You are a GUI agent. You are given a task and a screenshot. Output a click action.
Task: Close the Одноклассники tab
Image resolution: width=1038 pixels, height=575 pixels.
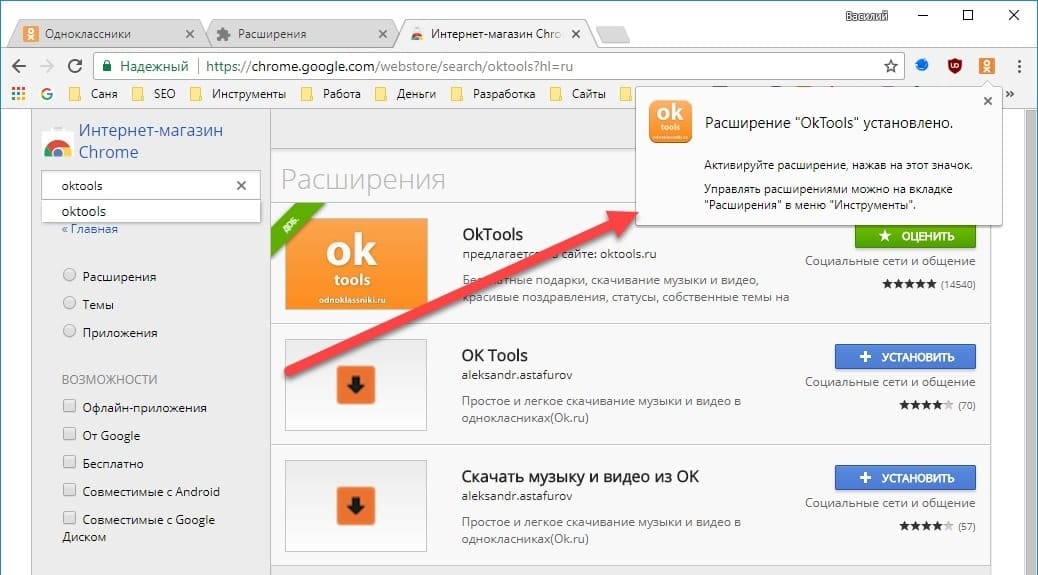[x=189, y=34]
